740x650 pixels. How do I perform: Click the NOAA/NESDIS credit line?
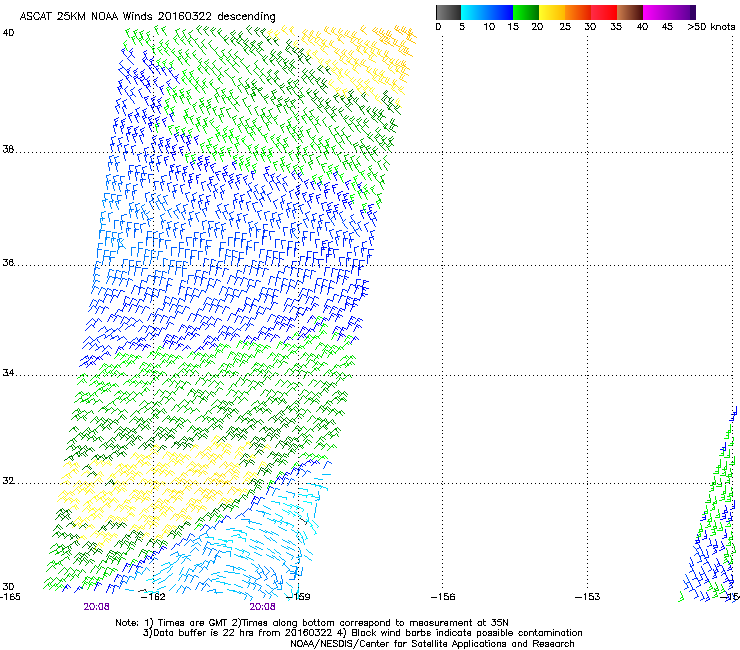tap(432, 644)
